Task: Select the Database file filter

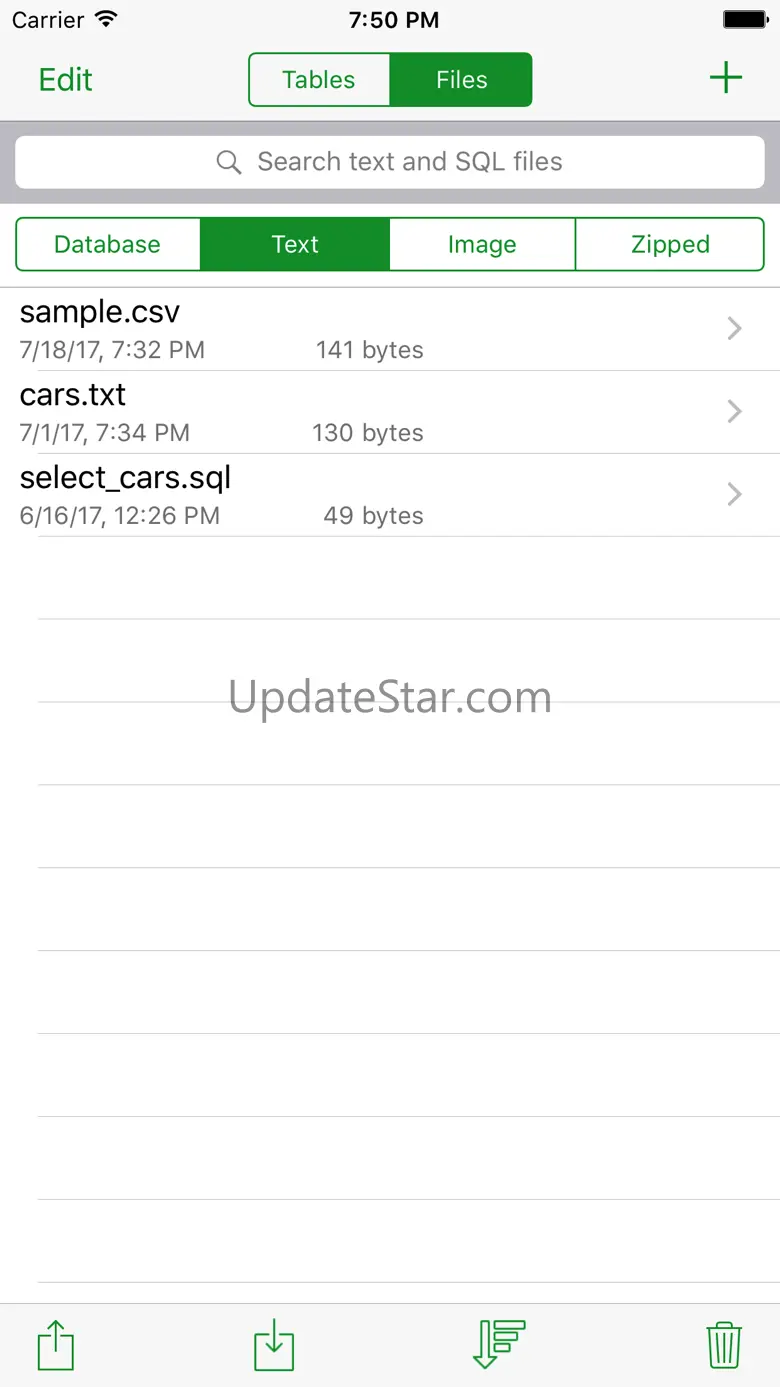Action: coord(108,245)
